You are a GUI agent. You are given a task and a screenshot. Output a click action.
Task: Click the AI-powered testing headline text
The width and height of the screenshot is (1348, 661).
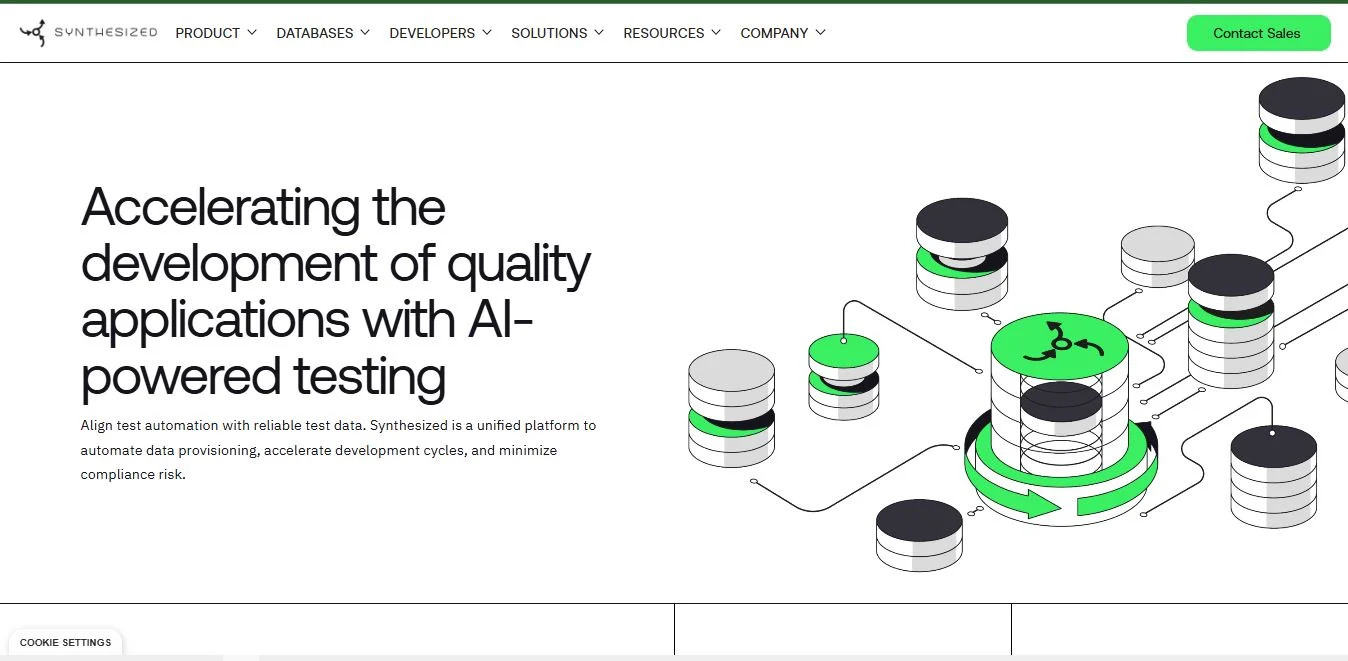tap(335, 292)
